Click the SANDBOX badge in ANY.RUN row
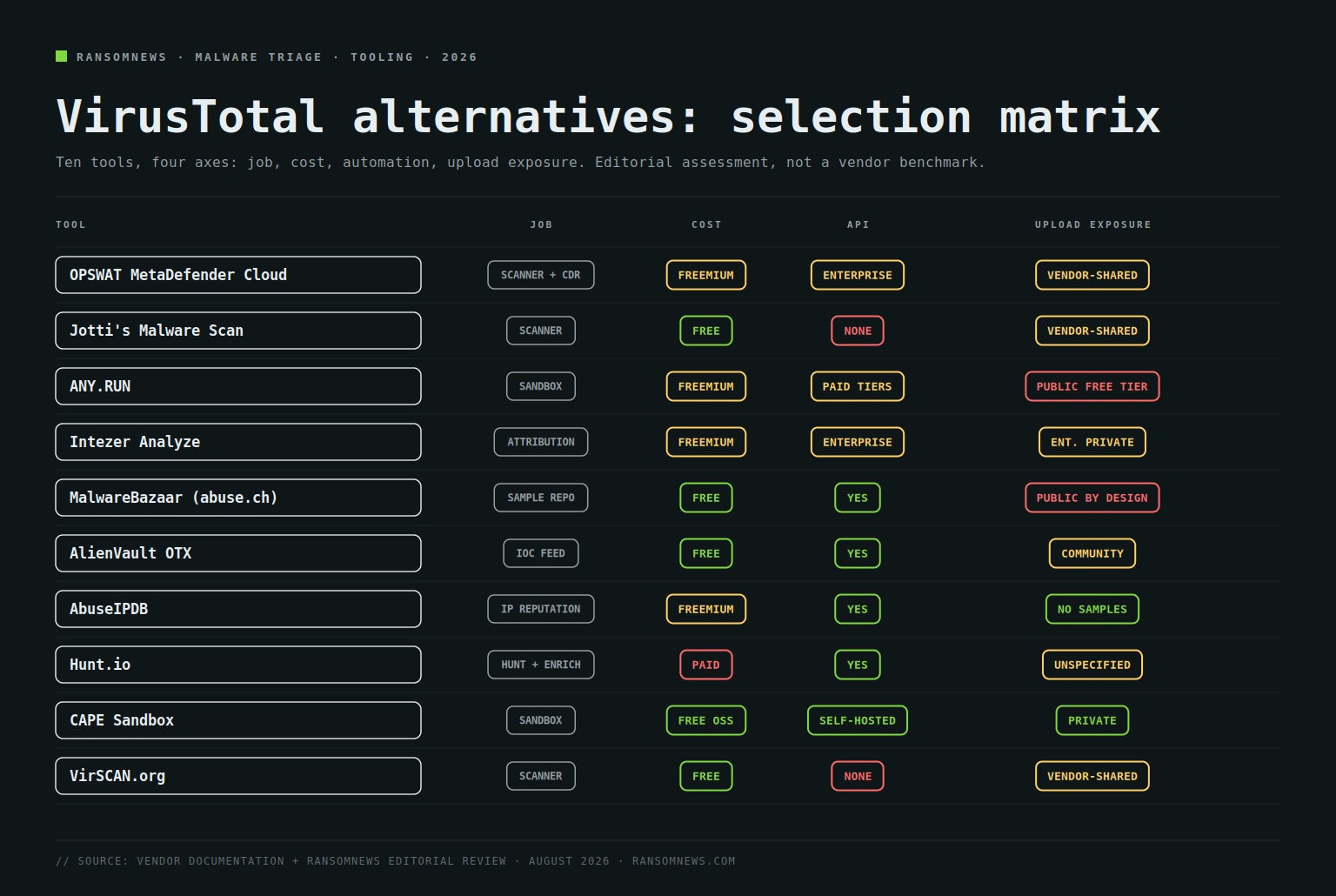 coord(541,386)
